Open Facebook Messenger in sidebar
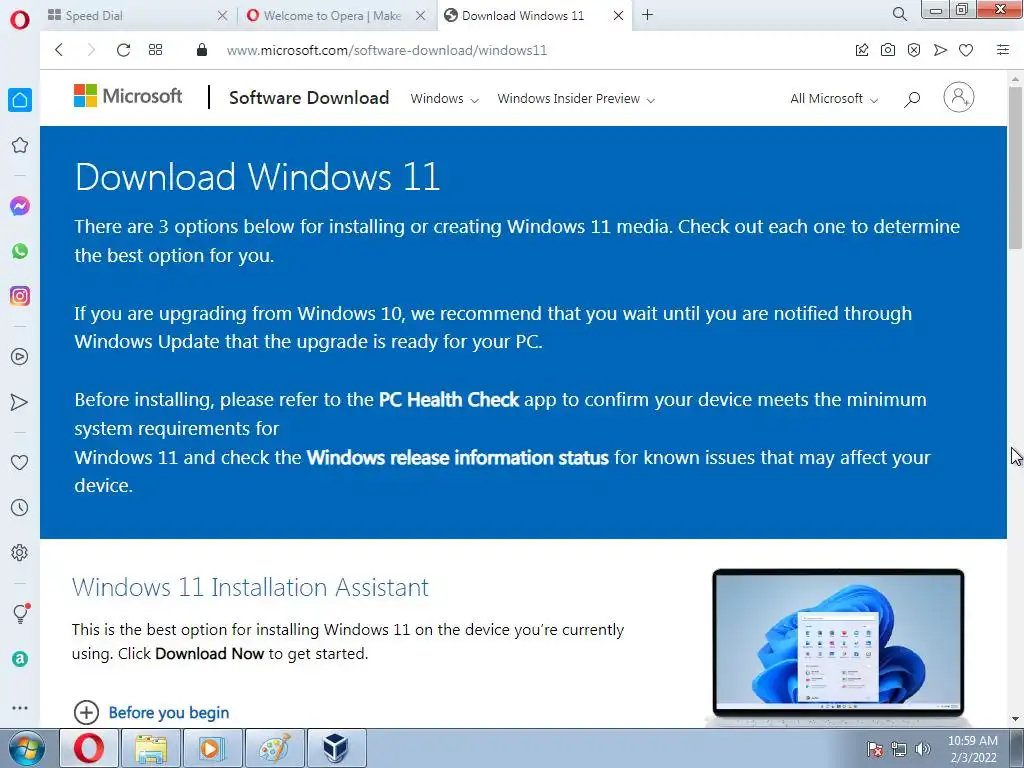The width and height of the screenshot is (1024, 768). [20, 206]
